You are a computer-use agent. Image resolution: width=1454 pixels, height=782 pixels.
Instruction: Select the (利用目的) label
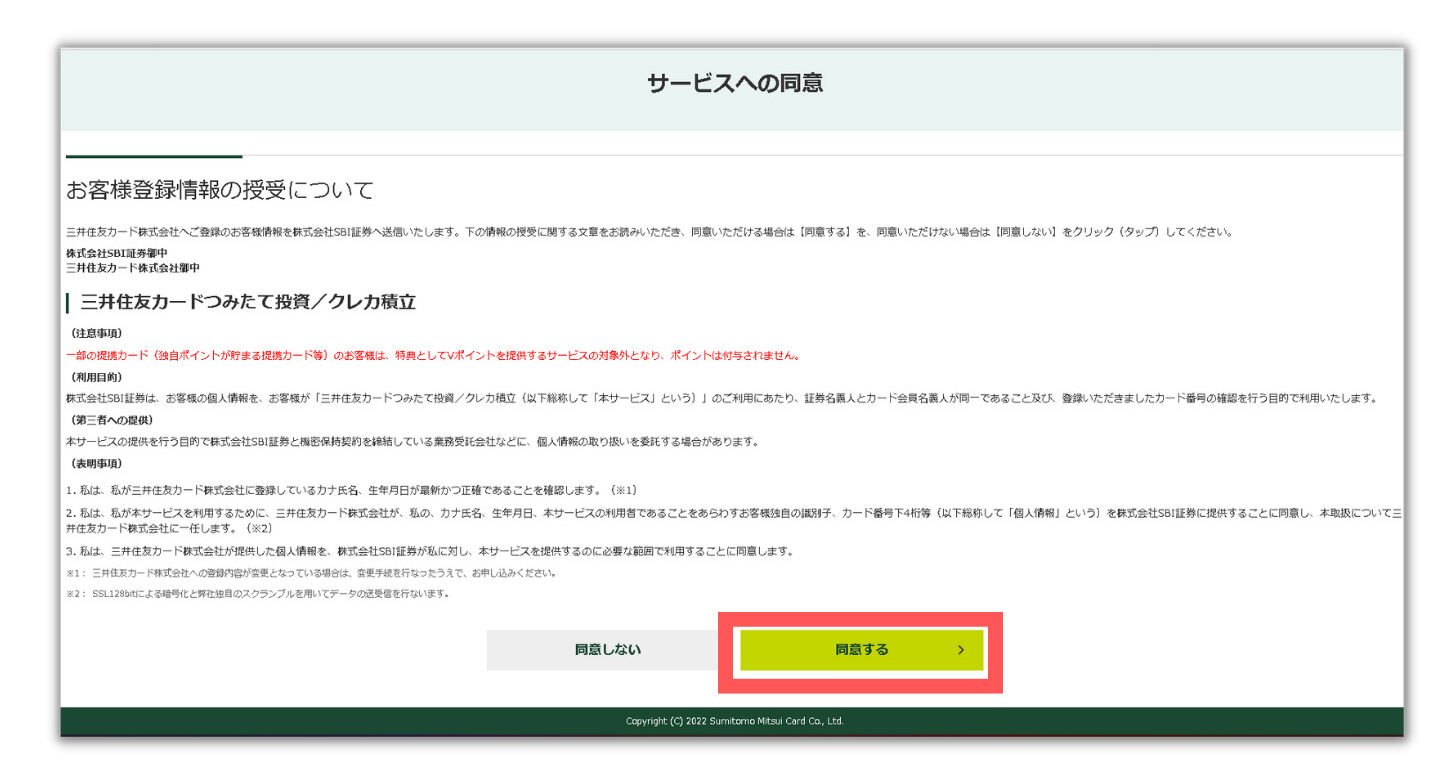(96, 377)
